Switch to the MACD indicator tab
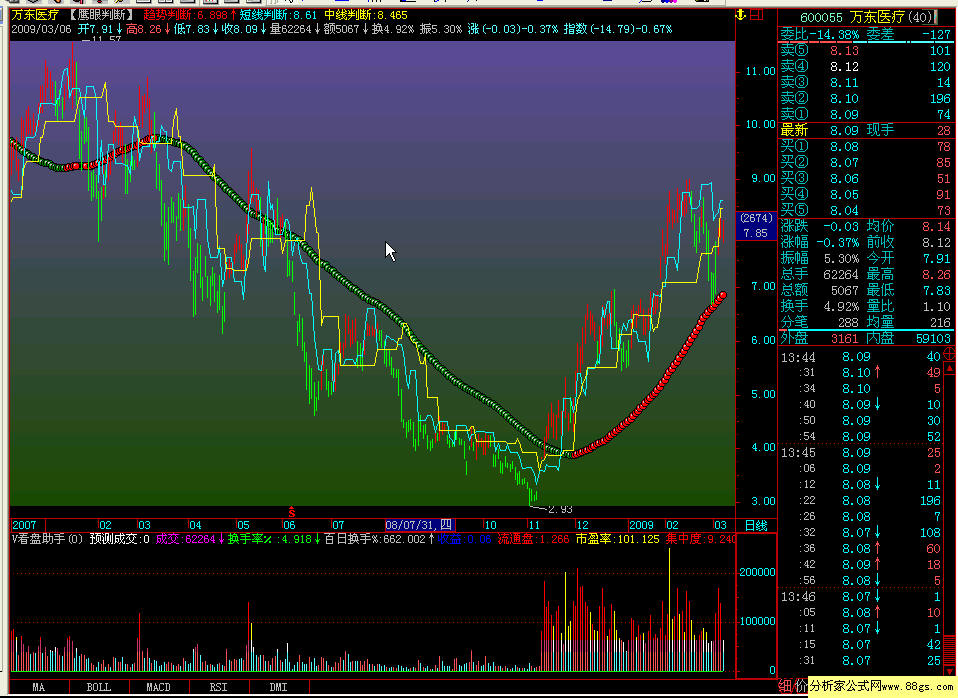The width and height of the screenshot is (958, 698). pos(158,688)
